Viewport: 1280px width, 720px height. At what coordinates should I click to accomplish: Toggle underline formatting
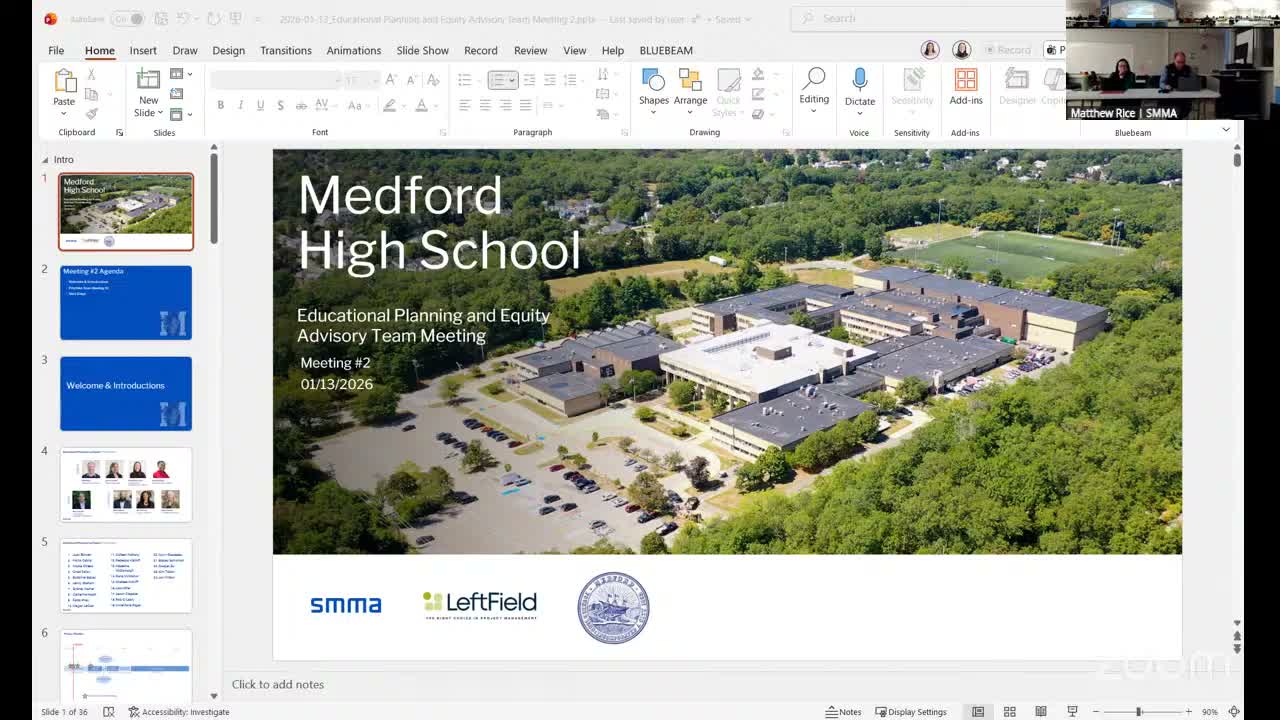tap(260, 104)
